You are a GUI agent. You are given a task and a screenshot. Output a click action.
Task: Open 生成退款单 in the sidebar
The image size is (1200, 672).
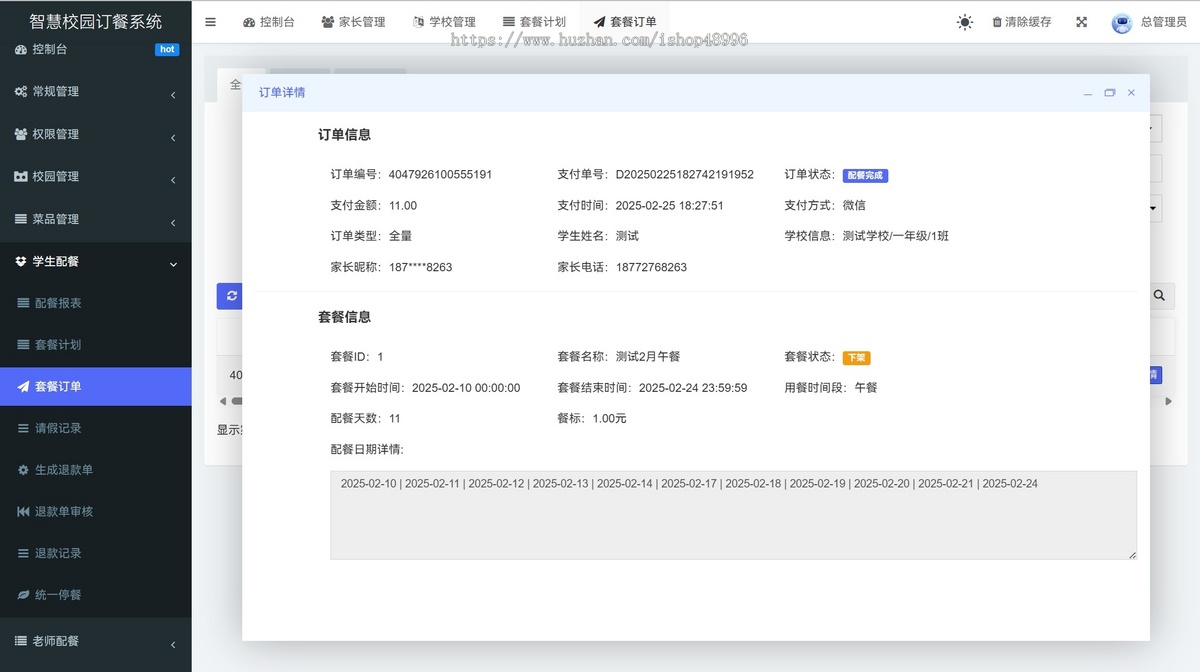point(95,470)
